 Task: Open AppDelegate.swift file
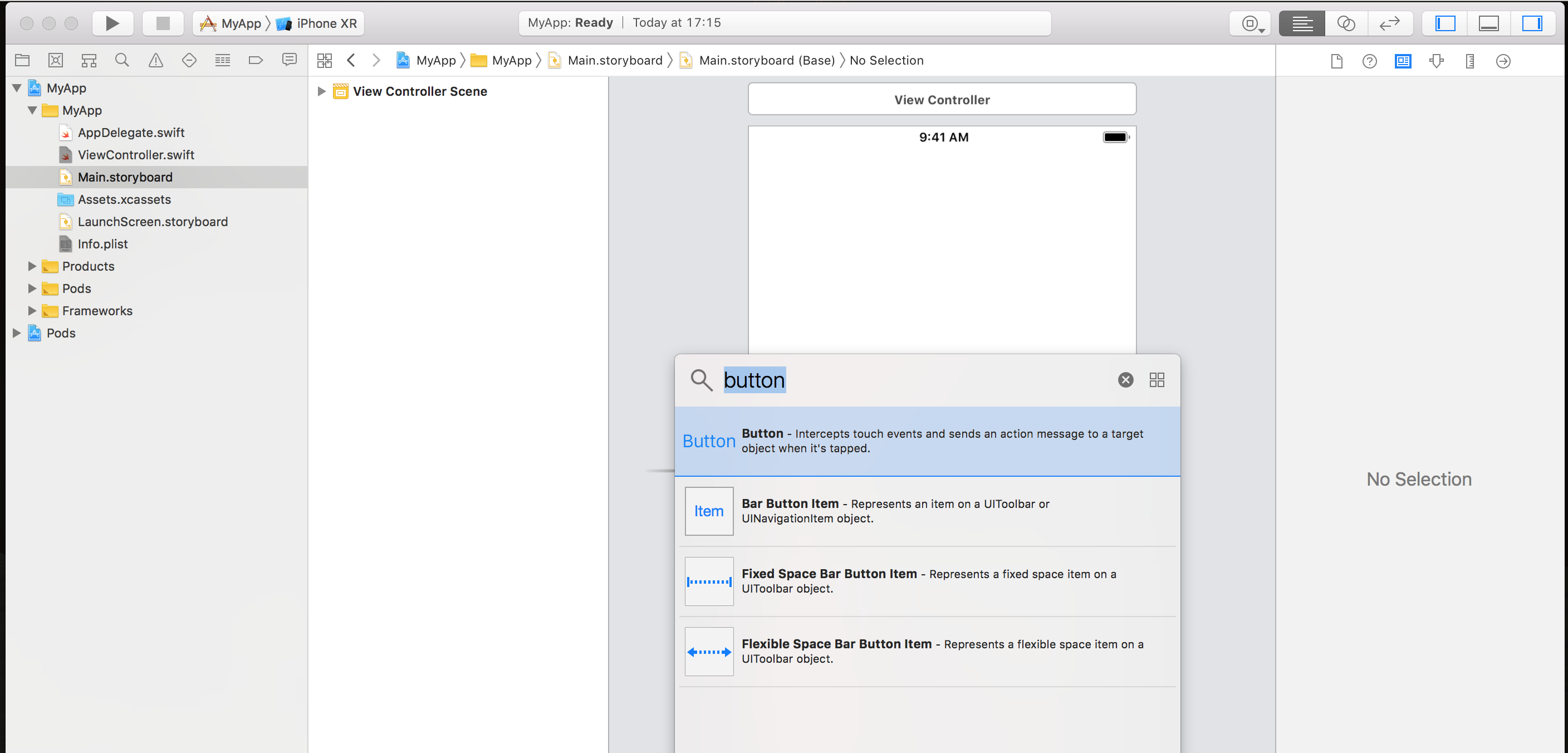131,133
